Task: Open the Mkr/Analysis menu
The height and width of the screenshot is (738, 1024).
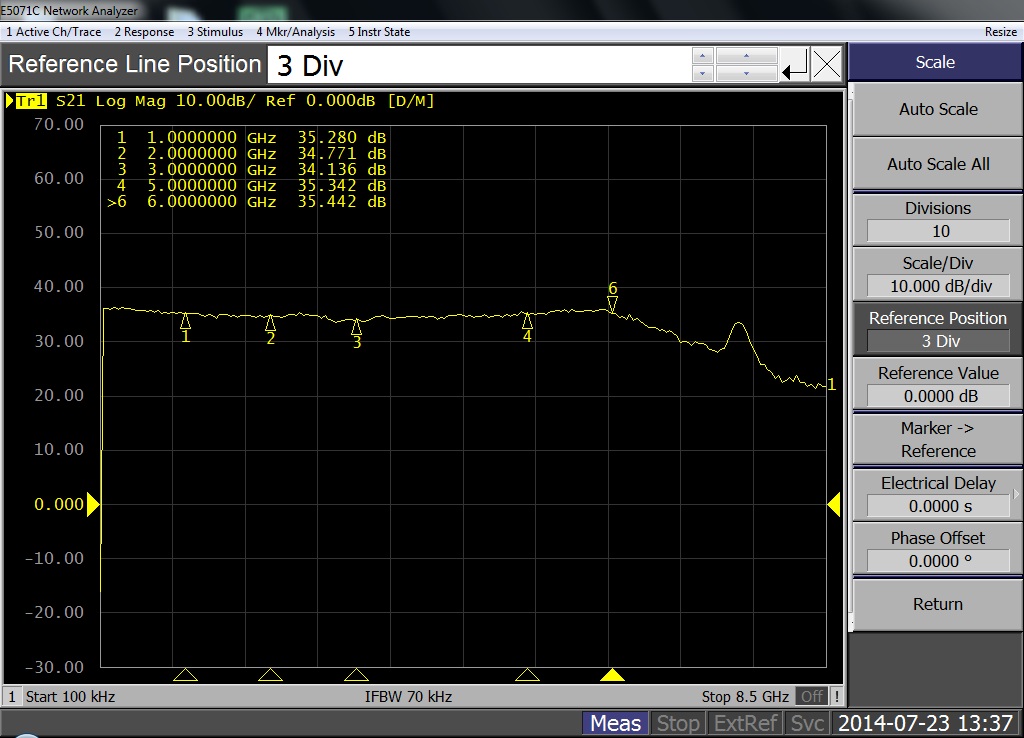Action: 295,32
